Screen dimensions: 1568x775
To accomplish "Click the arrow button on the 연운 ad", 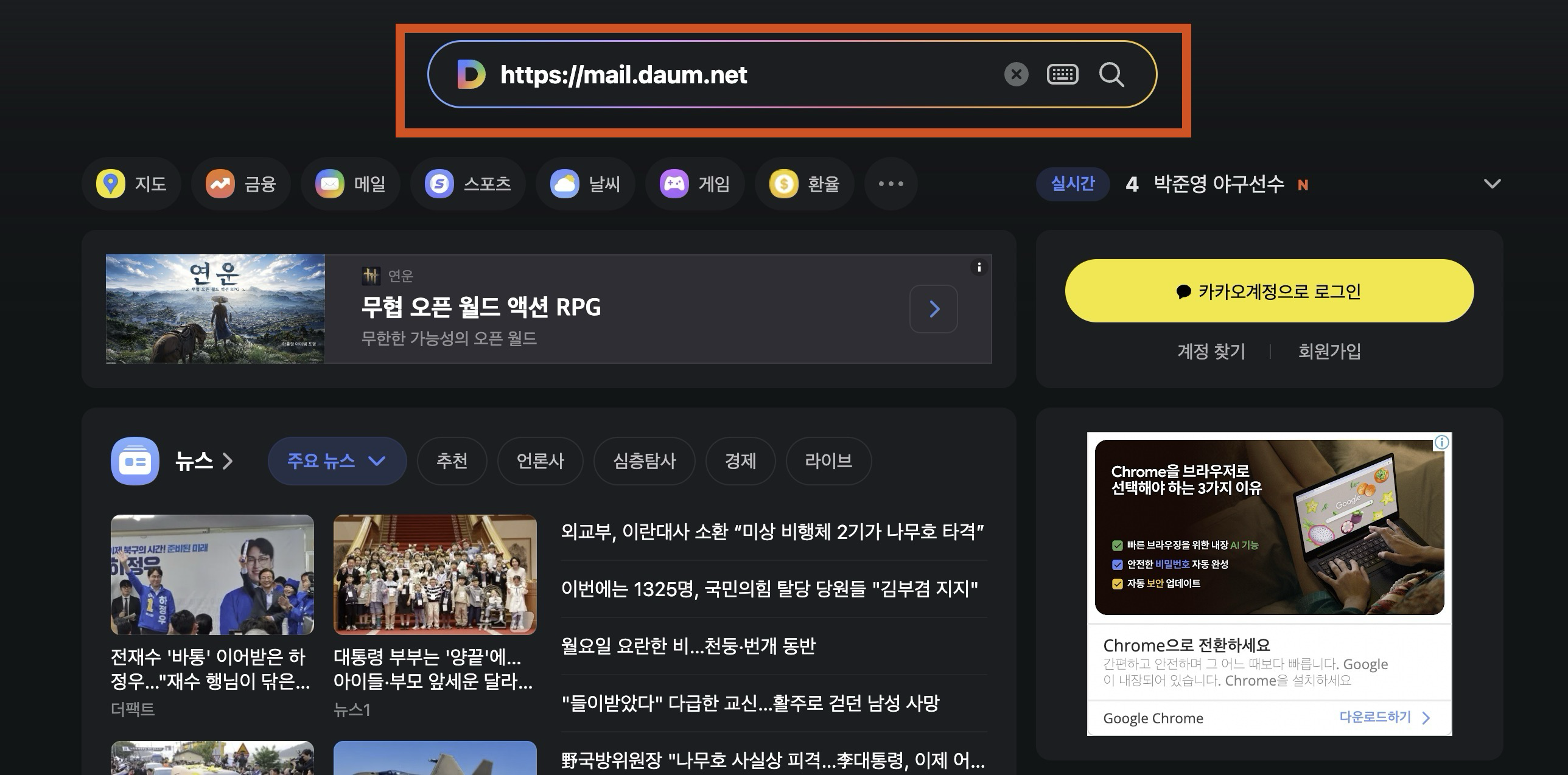I will point(934,309).
